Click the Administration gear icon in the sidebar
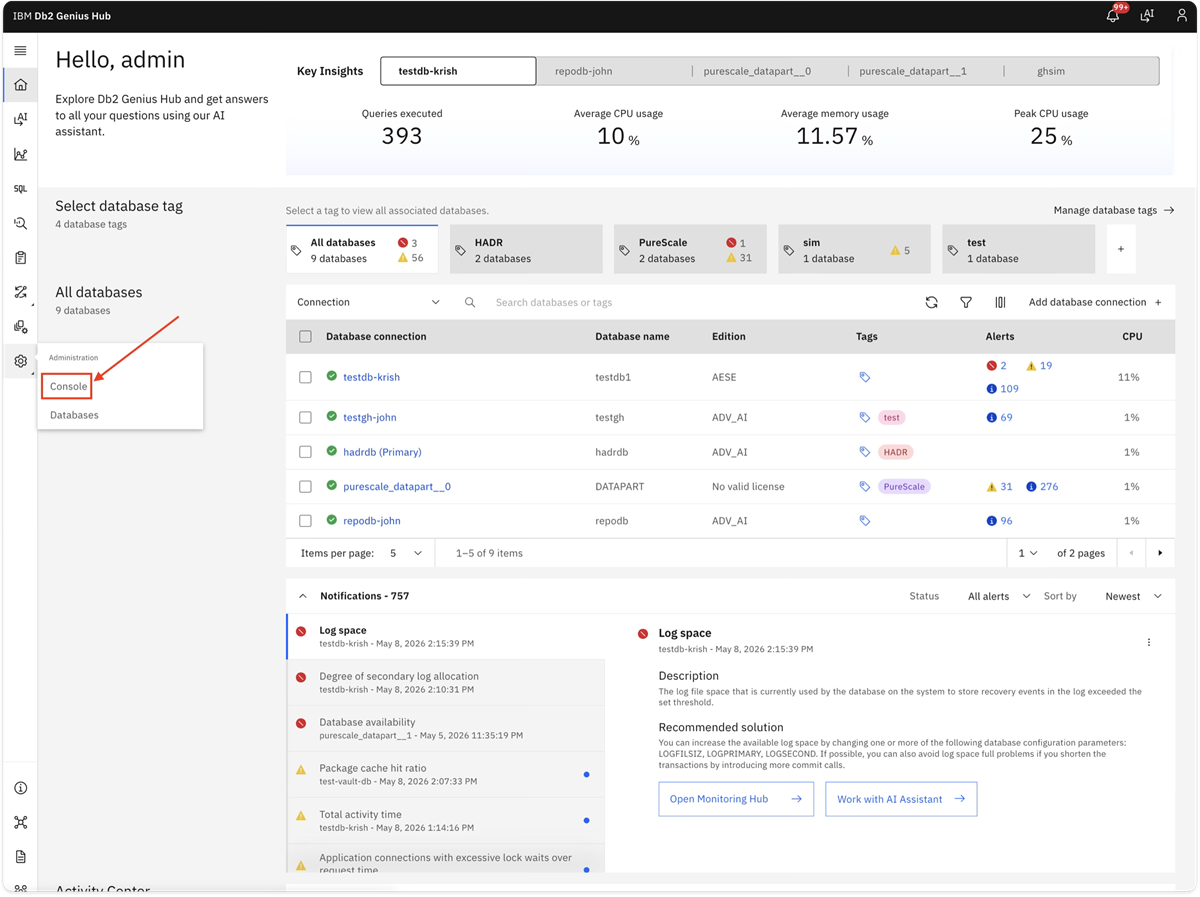Viewport: 1200px width, 897px height. pyautogui.click(x=20, y=361)
